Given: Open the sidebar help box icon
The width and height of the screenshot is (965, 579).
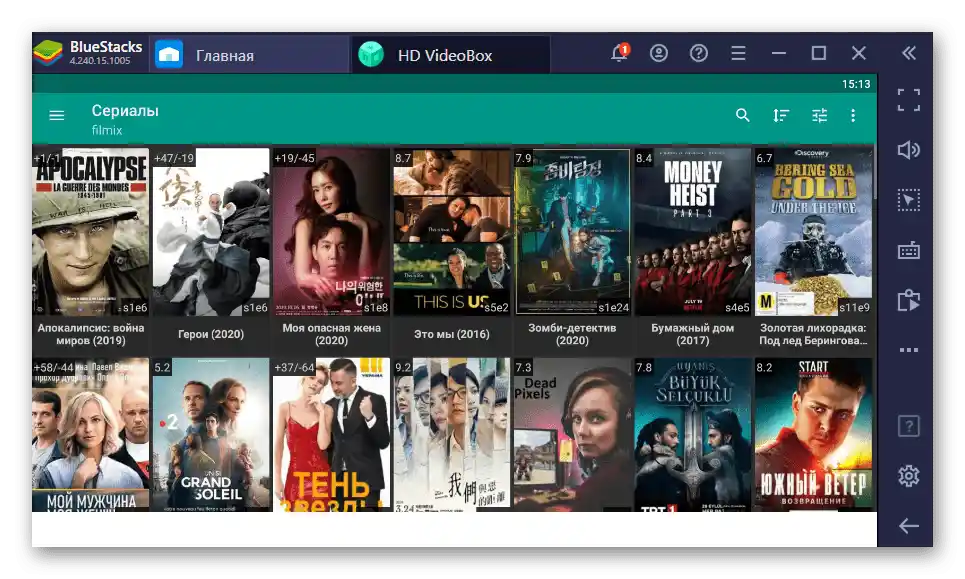Looking at the screenshot, I should click(909, 426).
